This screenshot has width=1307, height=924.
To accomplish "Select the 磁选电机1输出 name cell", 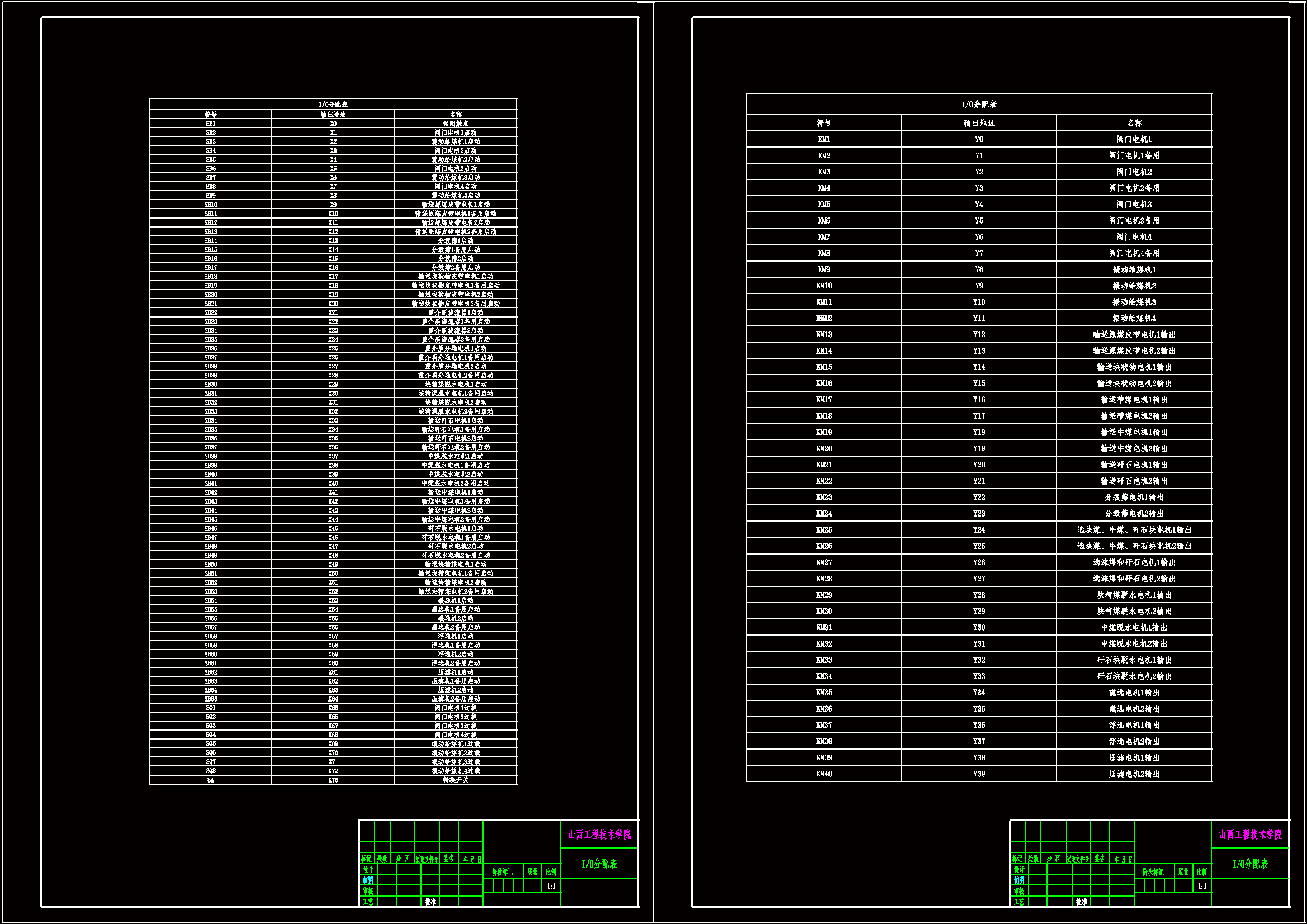I will (1134, 693).
